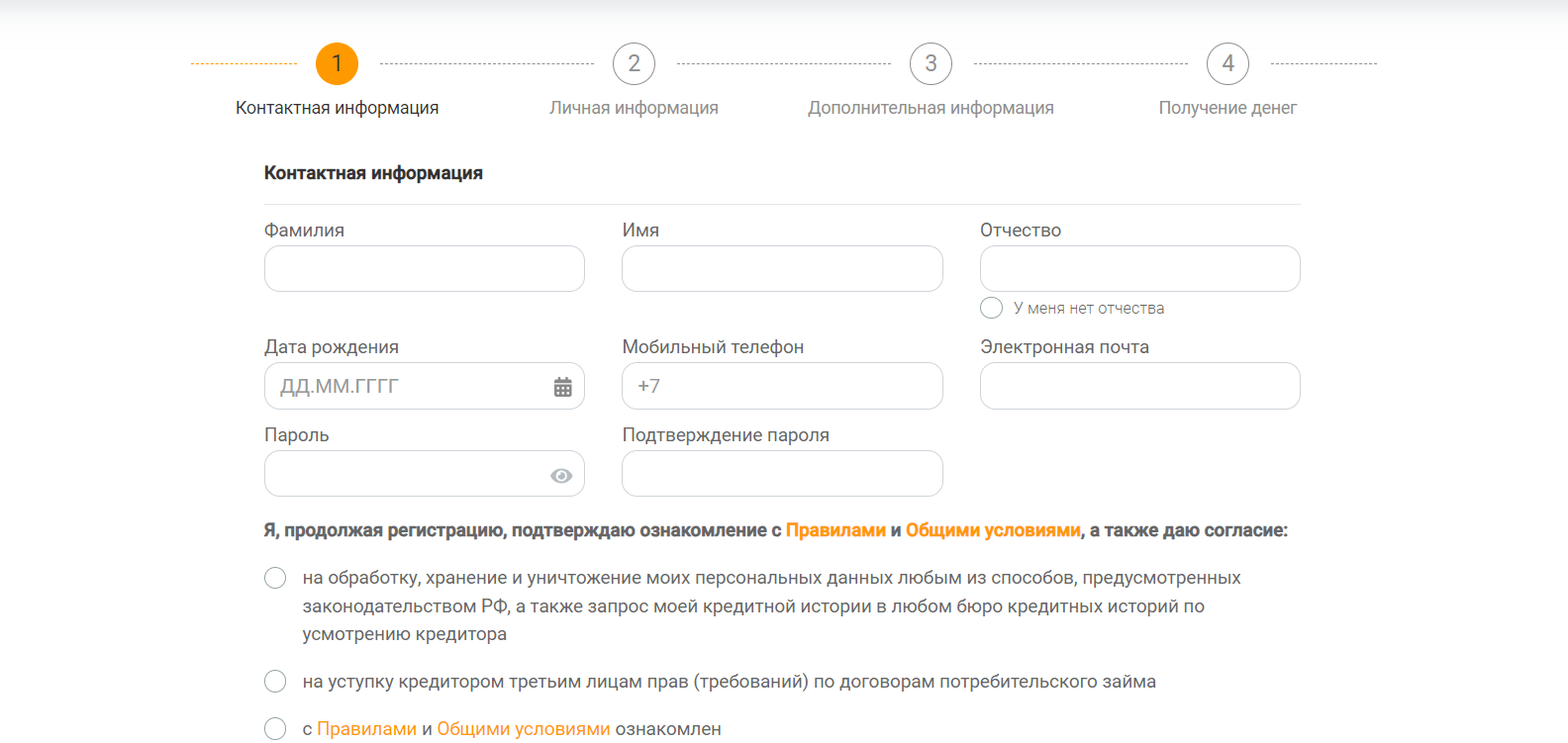Click into Дата рождения date field

425,386
